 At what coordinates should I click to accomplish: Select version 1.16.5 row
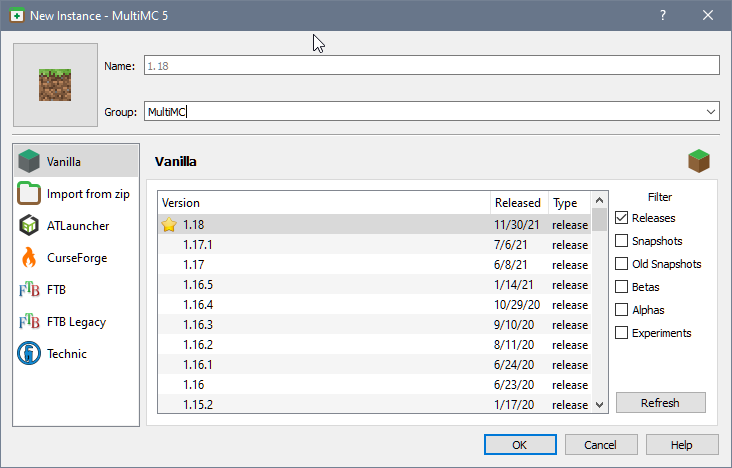[374, 284]
